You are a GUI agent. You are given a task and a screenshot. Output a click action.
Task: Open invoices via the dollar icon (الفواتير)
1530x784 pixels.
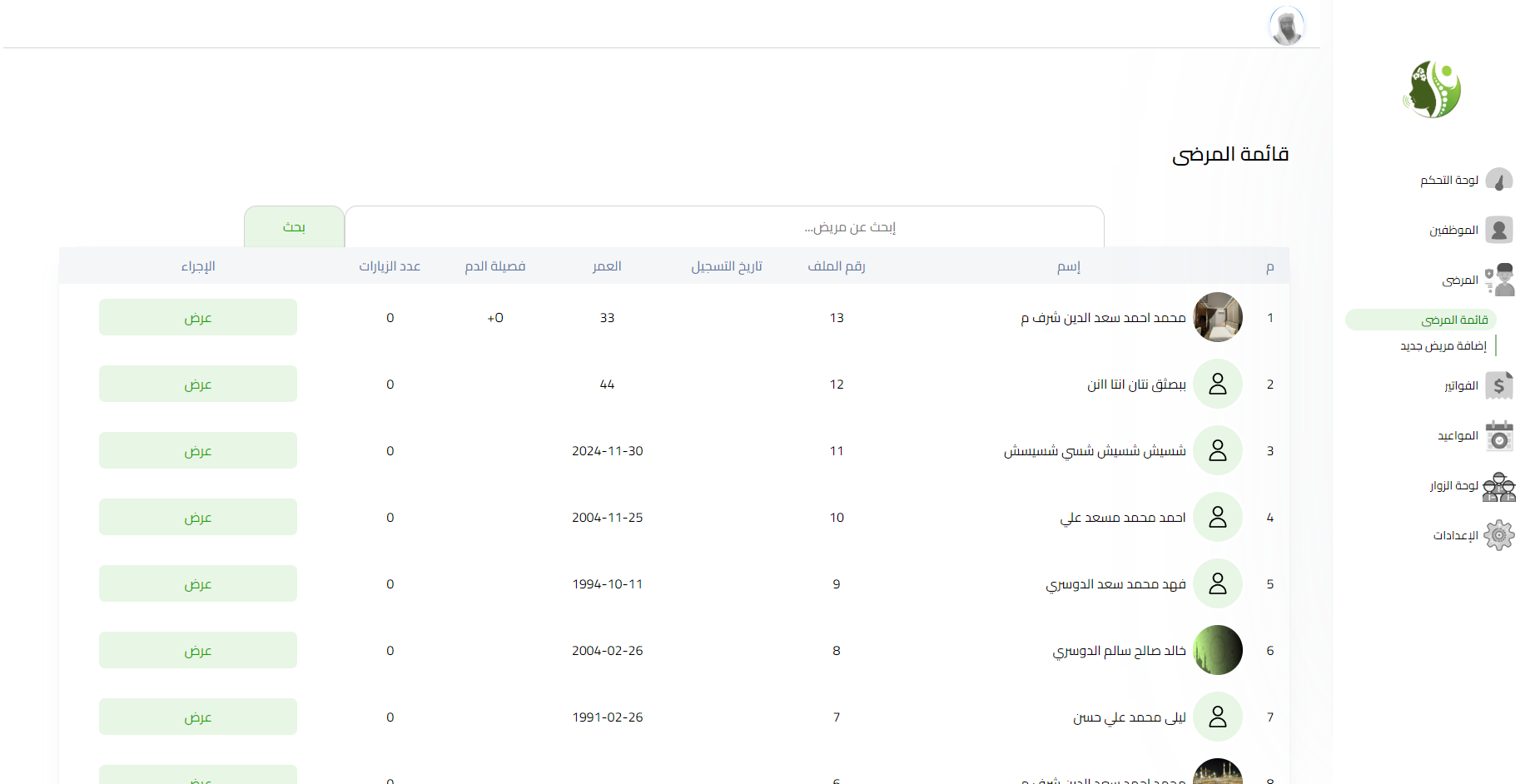point(1500,385)
